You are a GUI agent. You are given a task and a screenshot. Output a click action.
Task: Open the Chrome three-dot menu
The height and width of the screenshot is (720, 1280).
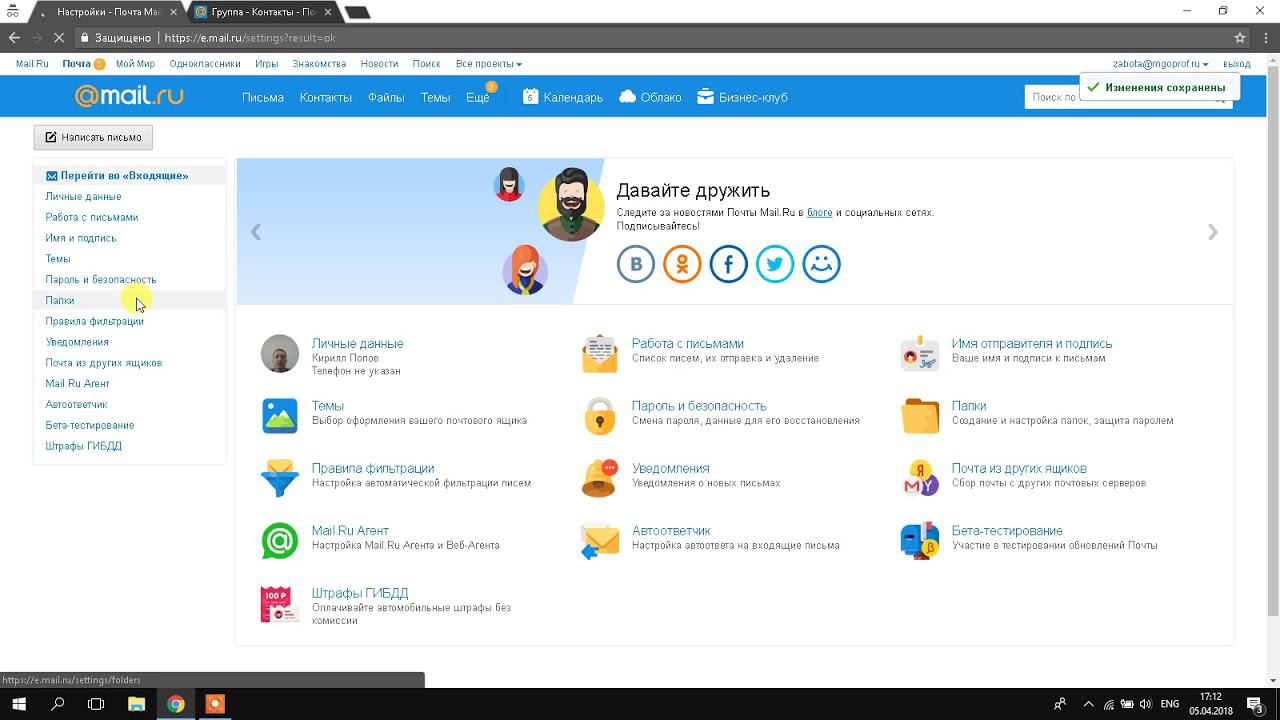pyautogui.click(x=1265, y=38)
